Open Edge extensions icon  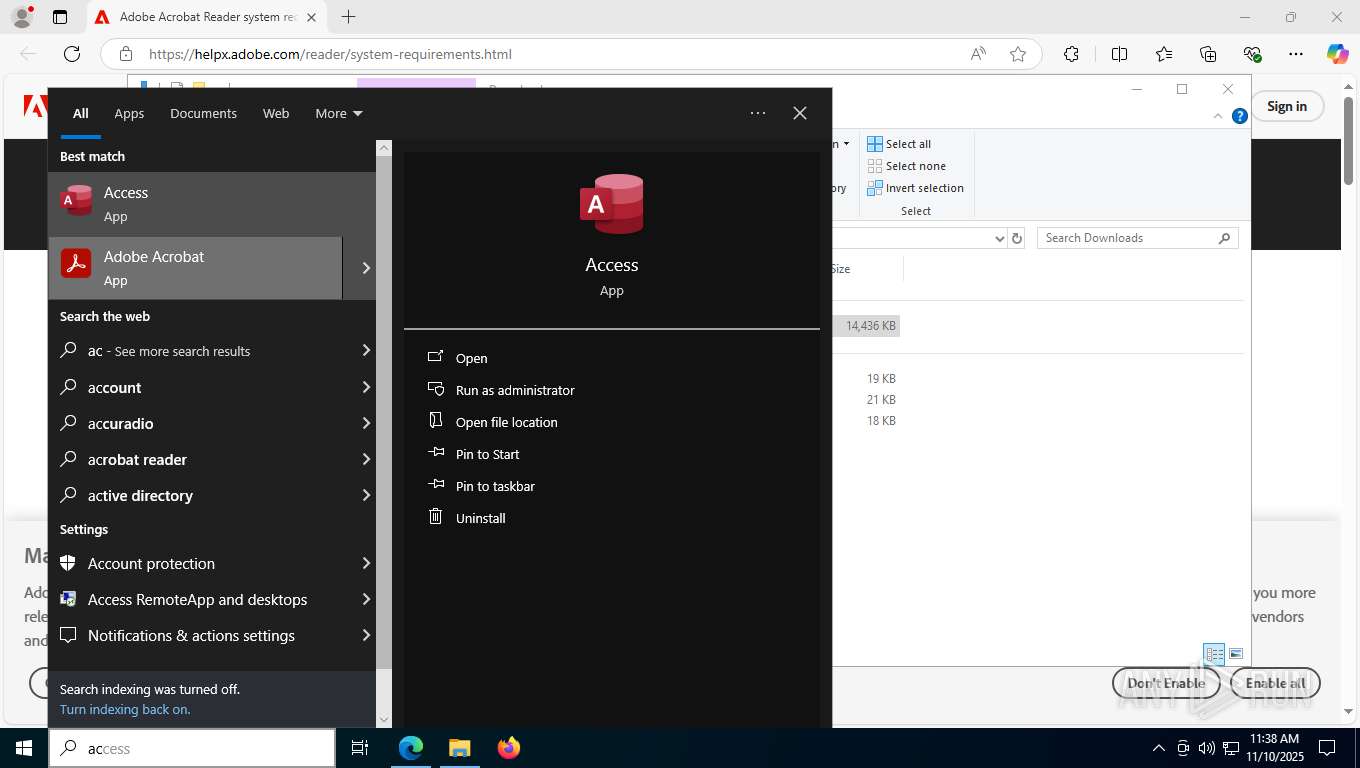[x=1071, y=54]
